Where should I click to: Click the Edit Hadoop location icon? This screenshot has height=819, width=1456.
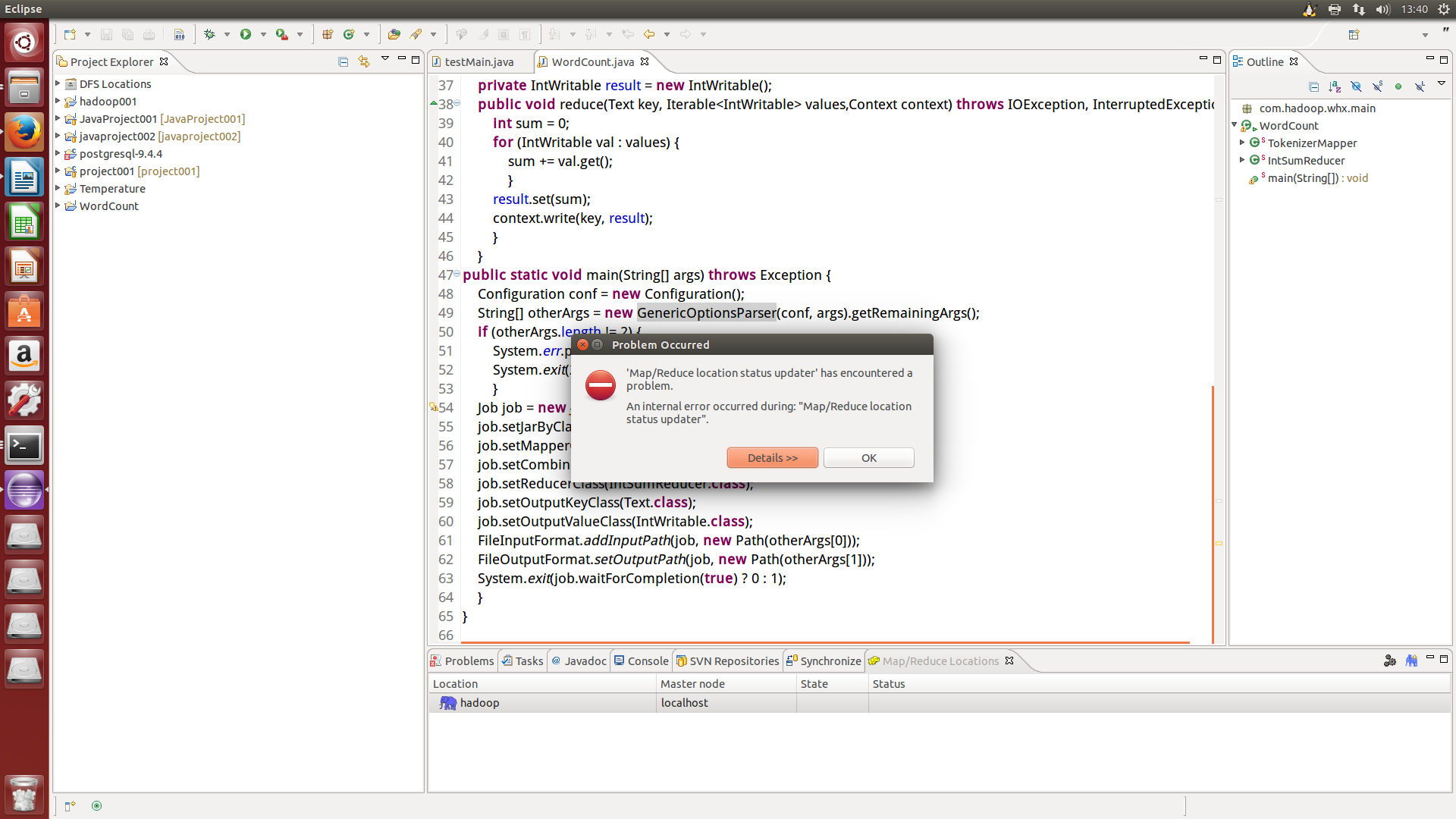[1390, 661]
